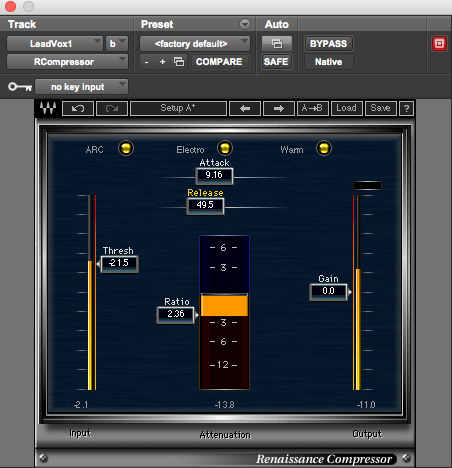Open the no key input selector
Viewport: 452px width, 468px height.
[81, 87]
